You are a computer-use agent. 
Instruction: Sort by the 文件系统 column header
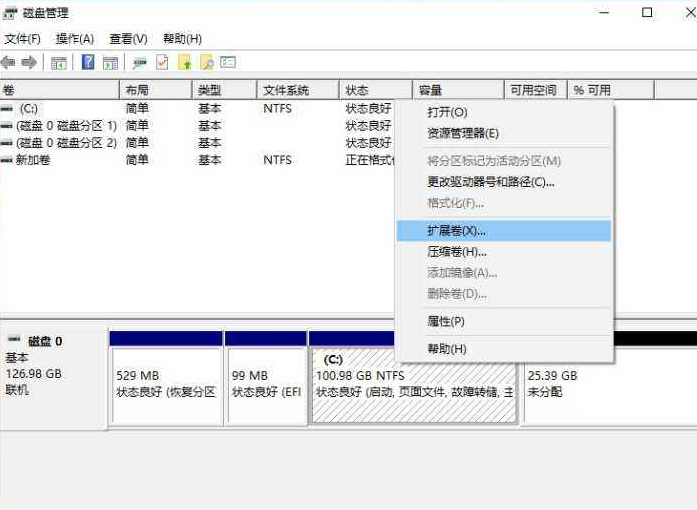coord(286,90)
